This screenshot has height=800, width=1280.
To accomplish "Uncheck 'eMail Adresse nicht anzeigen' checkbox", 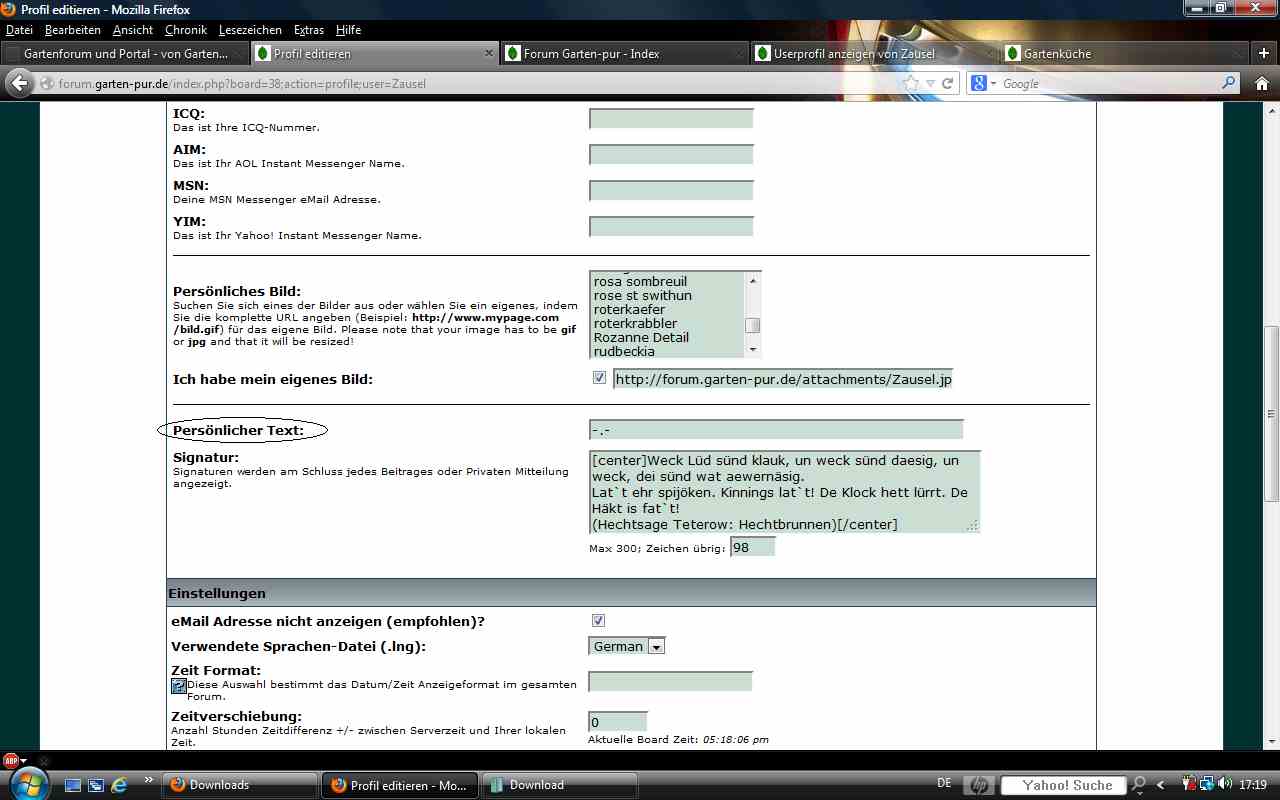I will click(599, 621).
